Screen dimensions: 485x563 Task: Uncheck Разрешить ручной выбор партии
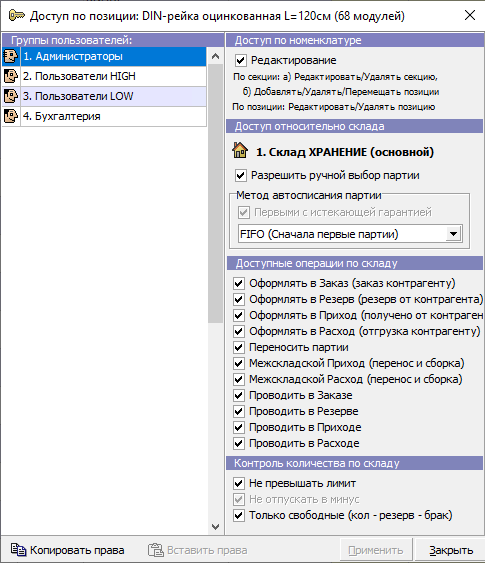(241, 175)
